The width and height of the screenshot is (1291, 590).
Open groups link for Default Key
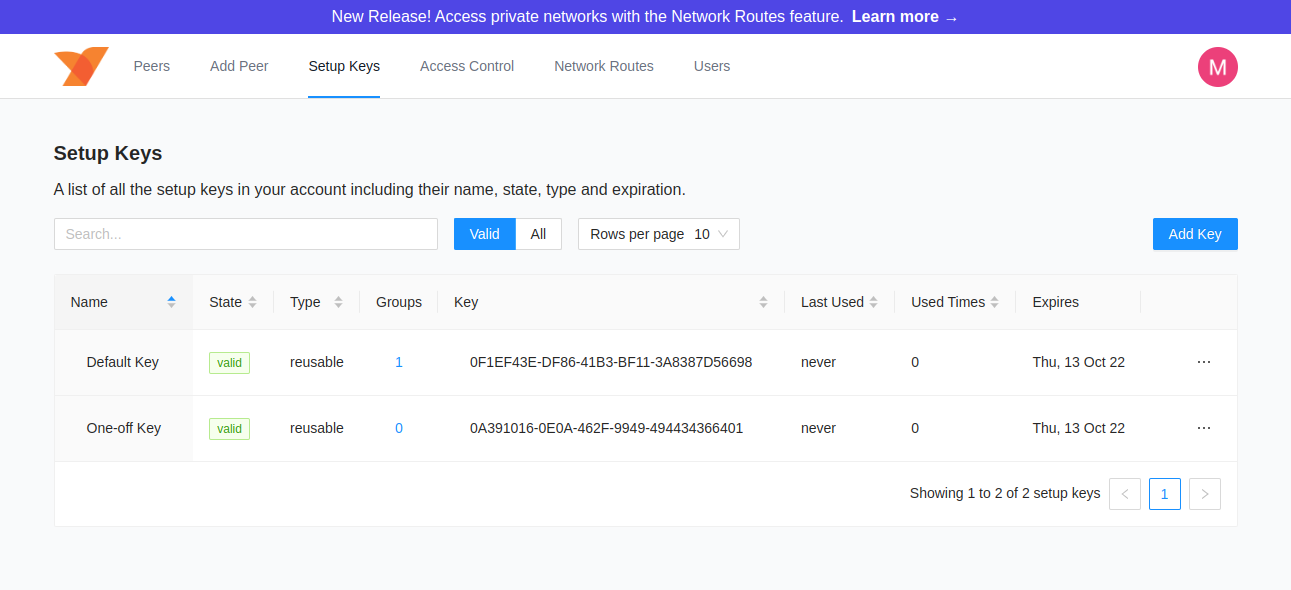tap(399, 362)
